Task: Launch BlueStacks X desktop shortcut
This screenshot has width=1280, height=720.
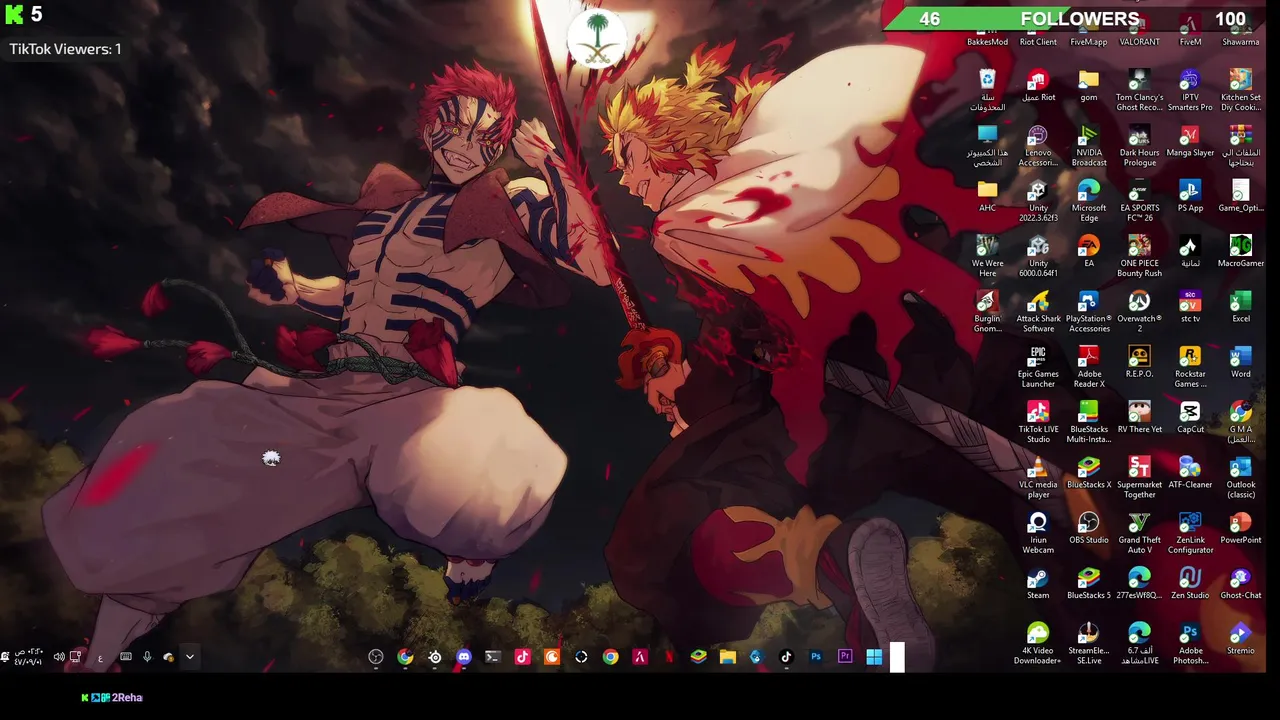Action: coord(1089,473)
